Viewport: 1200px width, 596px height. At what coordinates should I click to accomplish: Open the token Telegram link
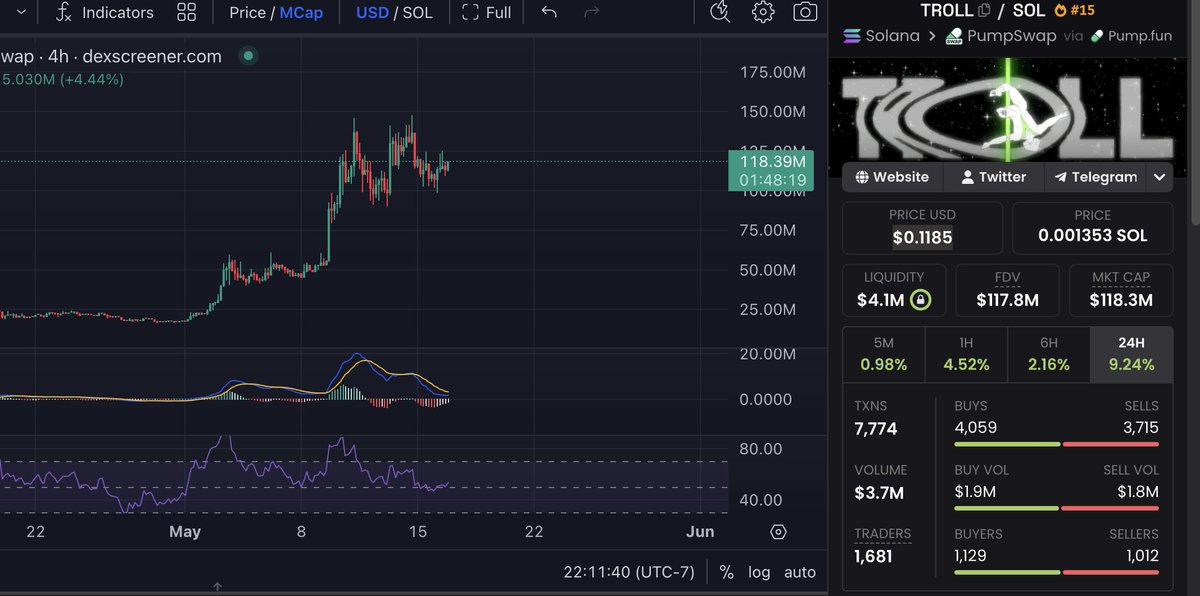1096,177
